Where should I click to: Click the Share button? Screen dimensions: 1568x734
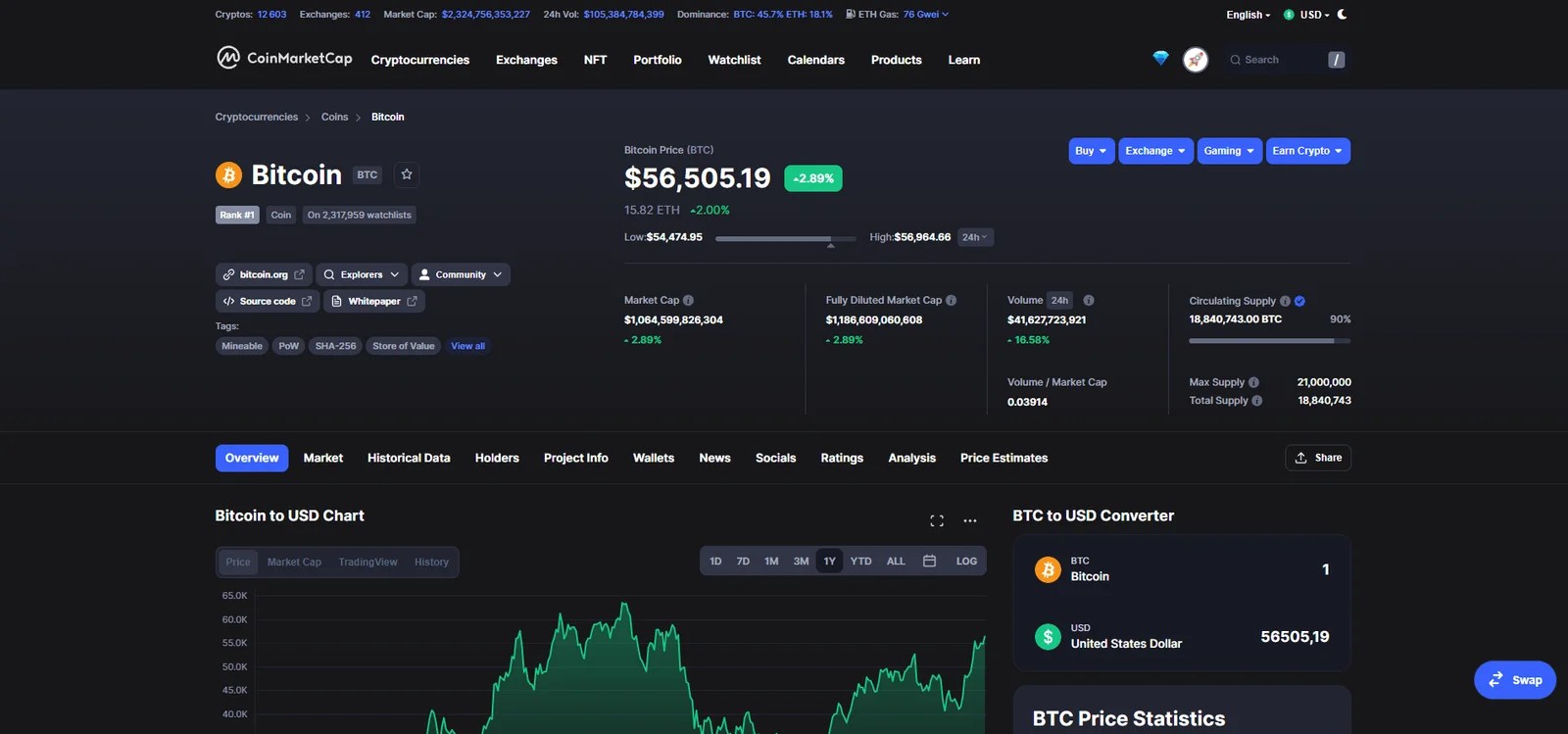pos(1318,458)
